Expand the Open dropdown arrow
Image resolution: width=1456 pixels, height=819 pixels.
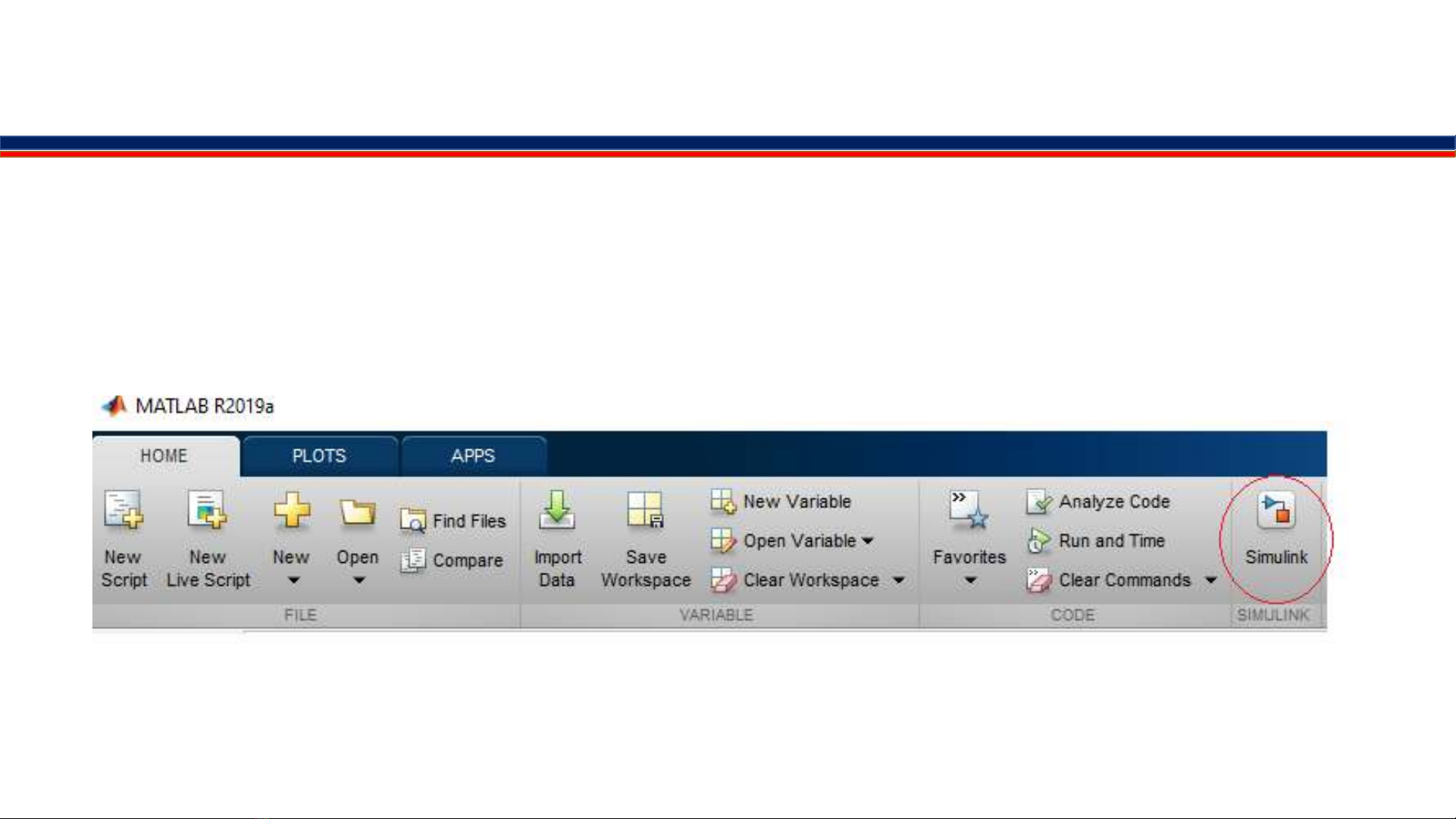point(359,581)
